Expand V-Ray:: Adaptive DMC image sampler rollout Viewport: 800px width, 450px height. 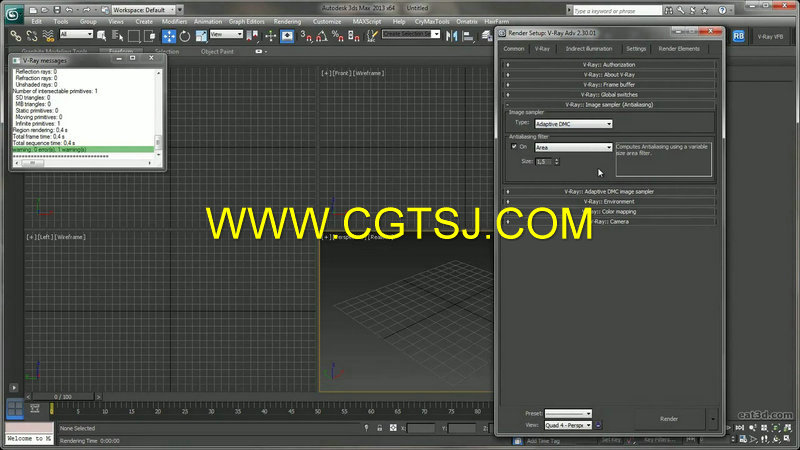[609, 192]
